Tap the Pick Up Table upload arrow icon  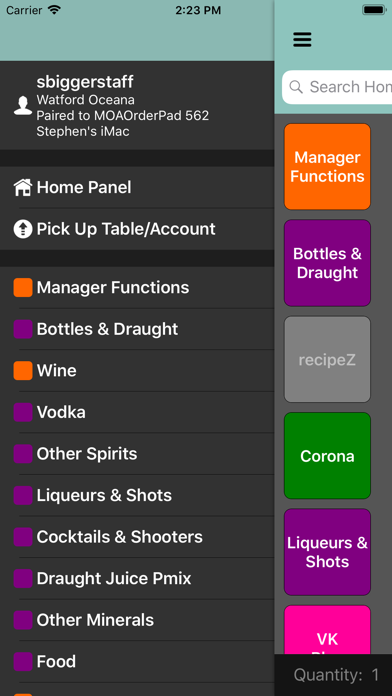(x=23, y=229)
